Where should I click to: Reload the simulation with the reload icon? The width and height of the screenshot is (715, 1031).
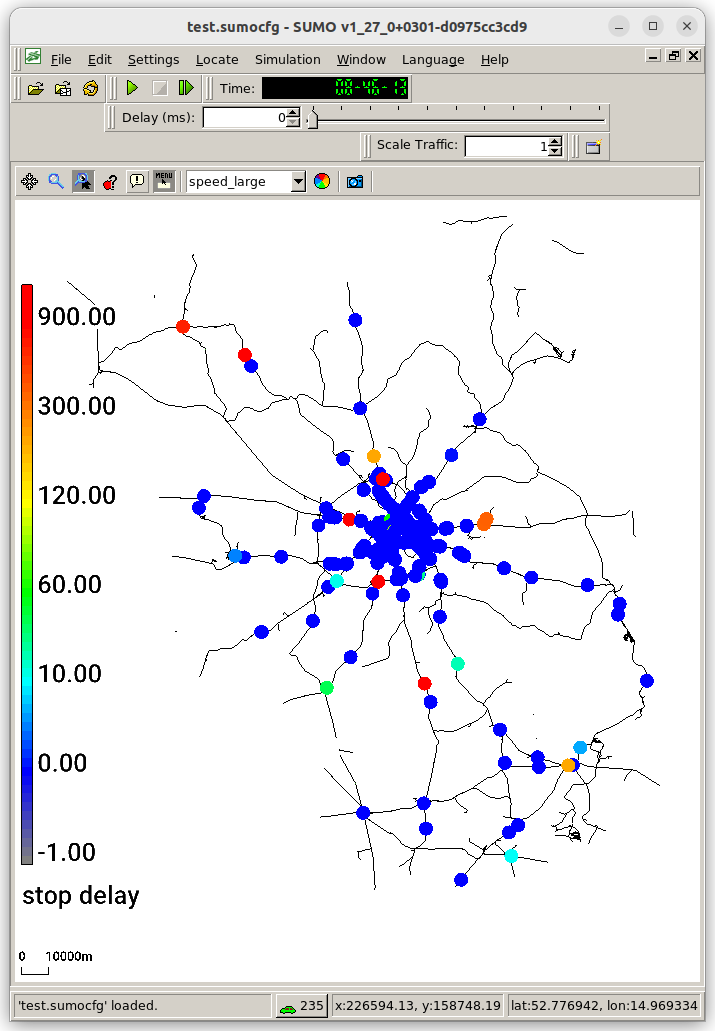(x=91, y=88)
